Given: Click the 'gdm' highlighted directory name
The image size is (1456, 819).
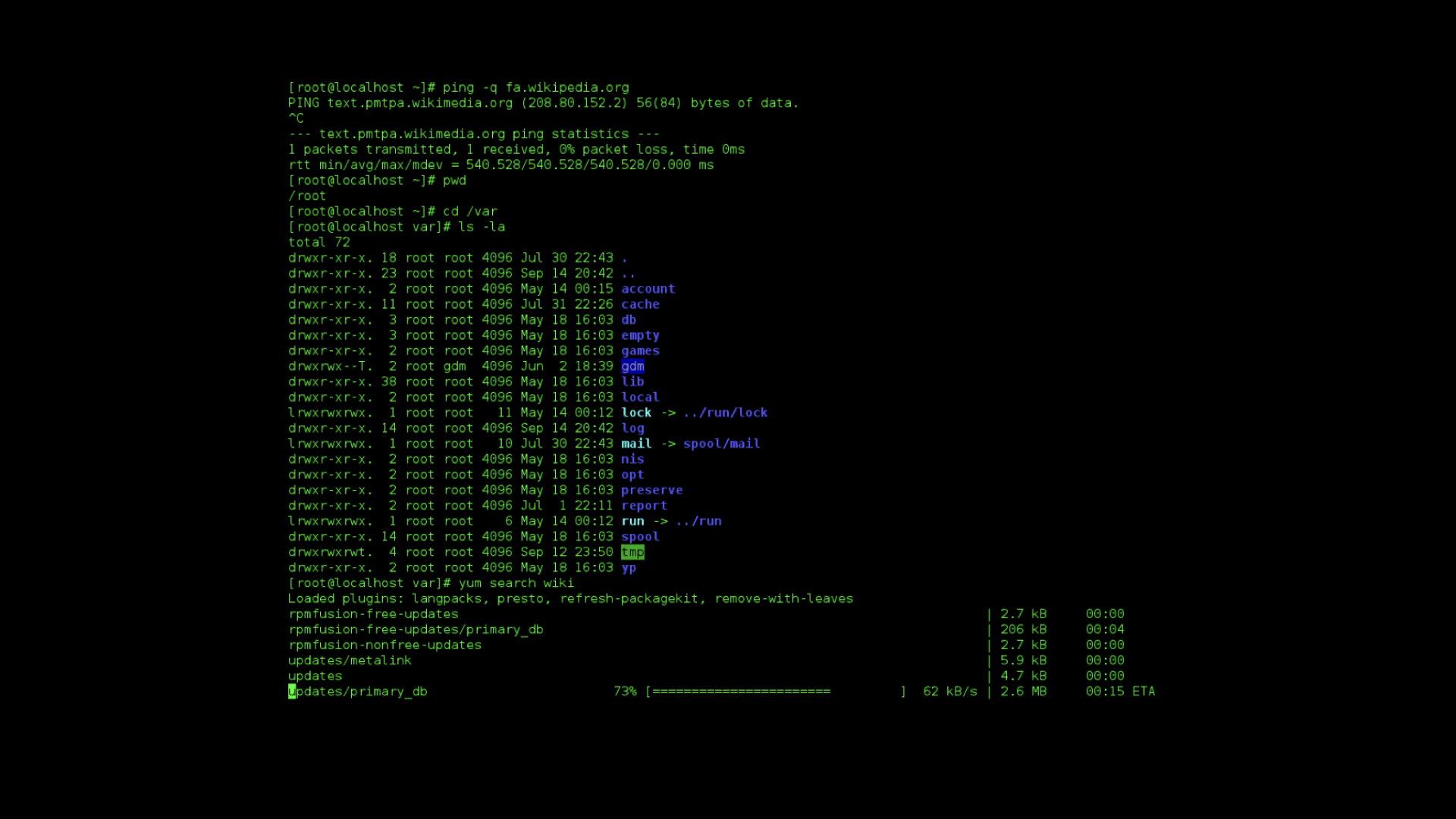Looking at the screenshot, I should point(632,366).
